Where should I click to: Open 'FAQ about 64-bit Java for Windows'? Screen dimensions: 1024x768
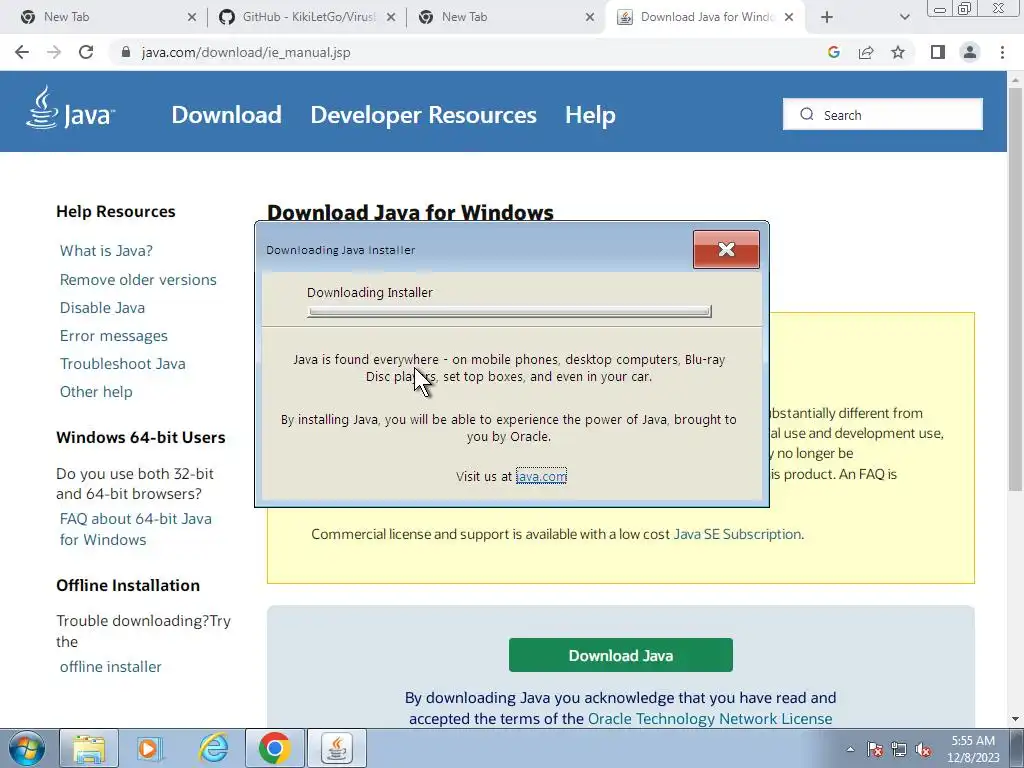pyautogui.click(x=136, y=529)
